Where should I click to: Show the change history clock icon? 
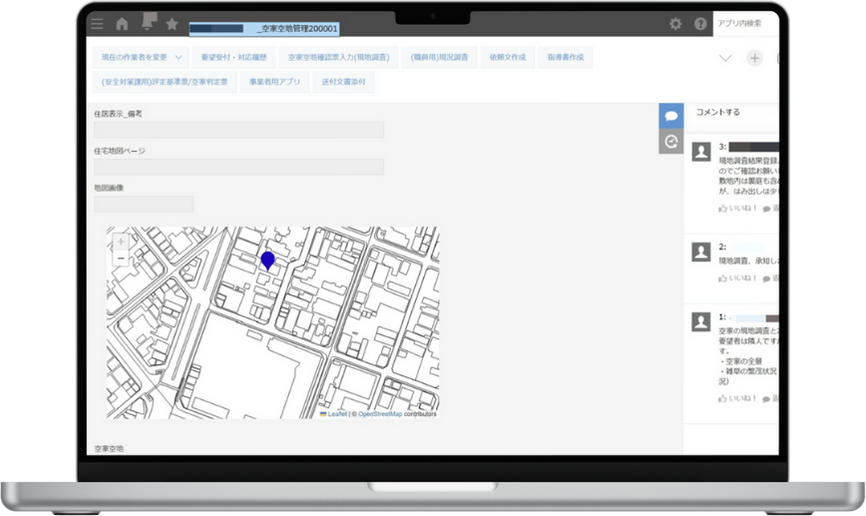(x=671, y=142)
